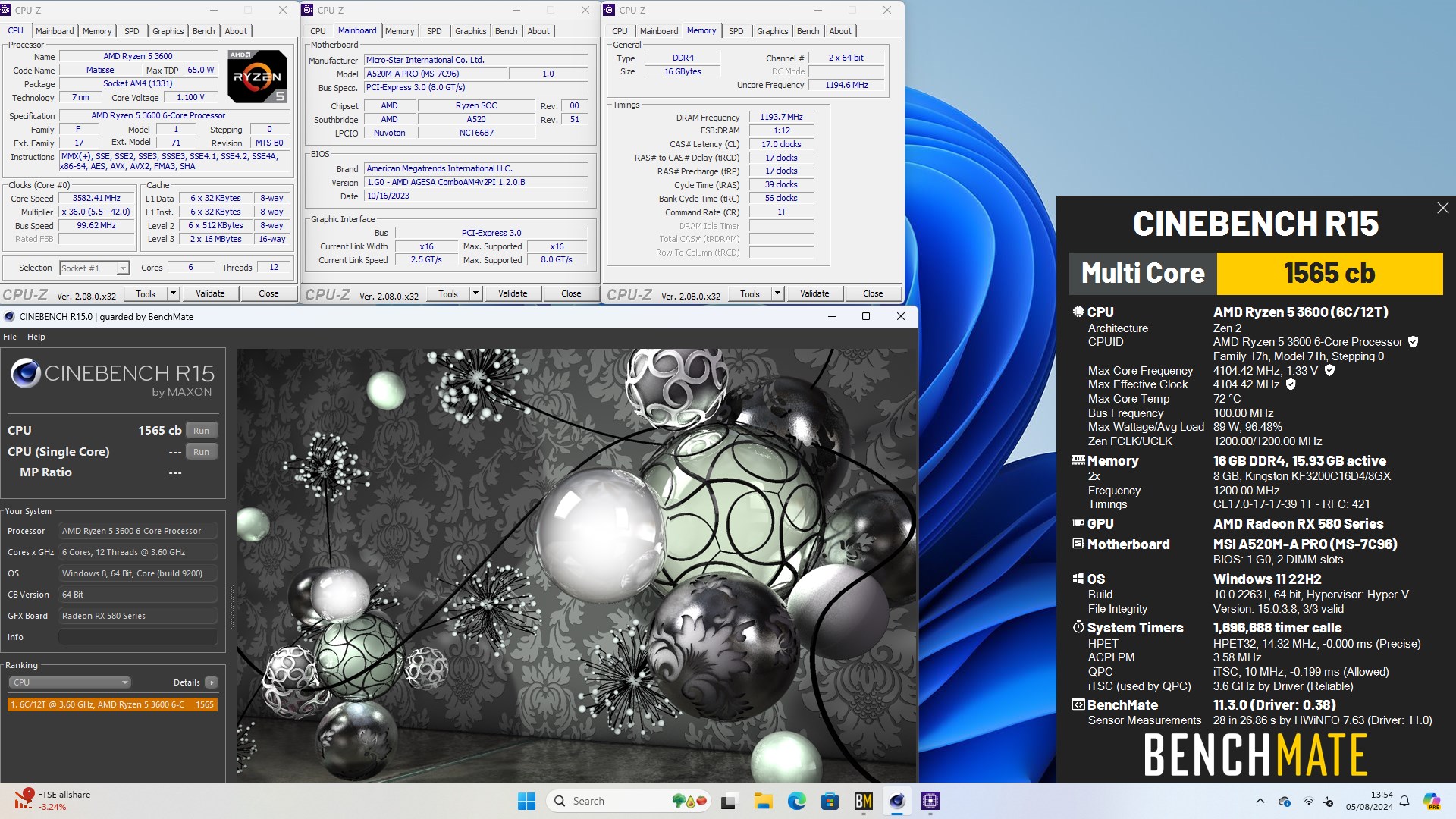Run the CPU multi-core benchmark
Screen dimensions: 1456x819
click(201, 430)
